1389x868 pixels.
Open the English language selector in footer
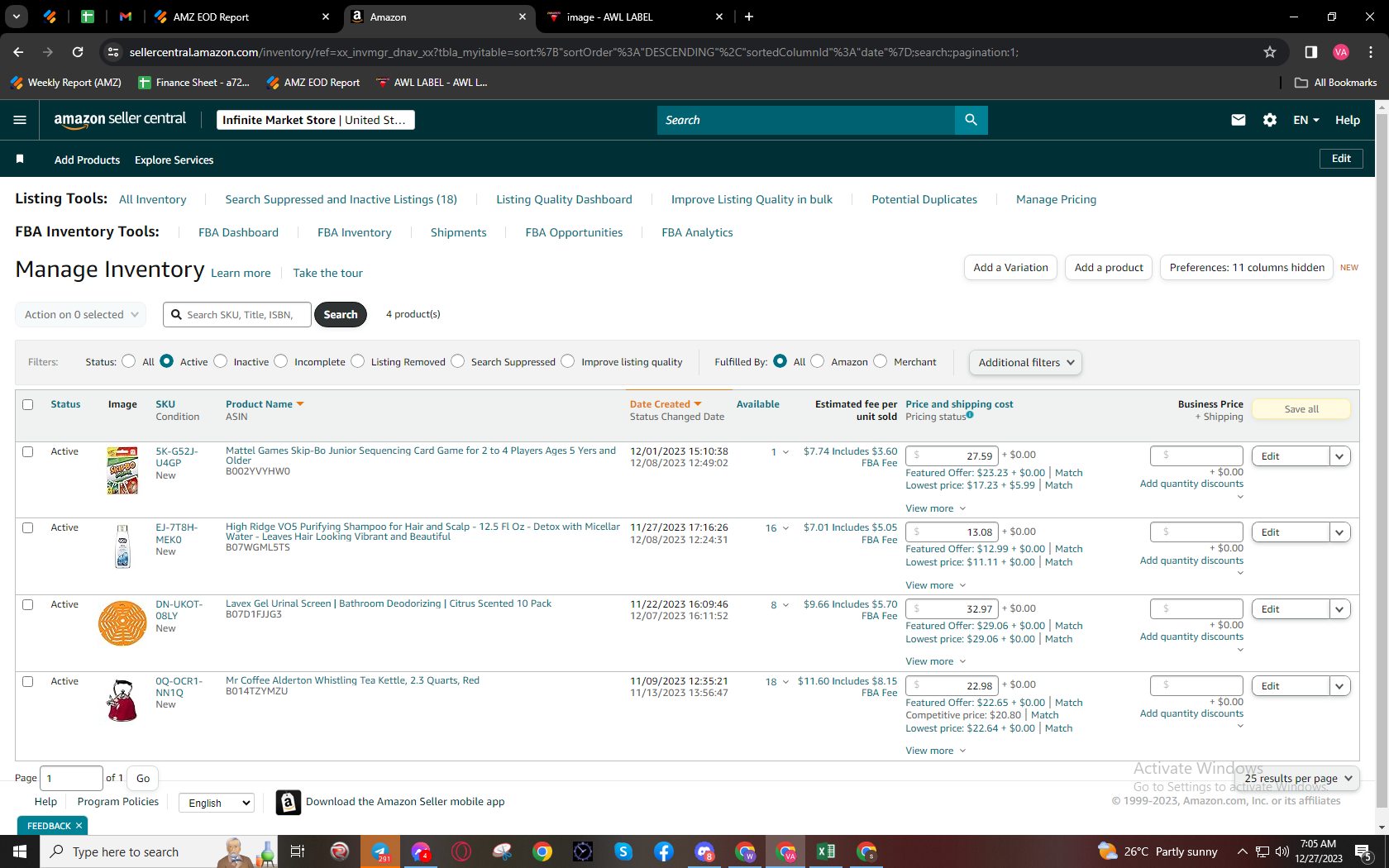tap(217, 803)
